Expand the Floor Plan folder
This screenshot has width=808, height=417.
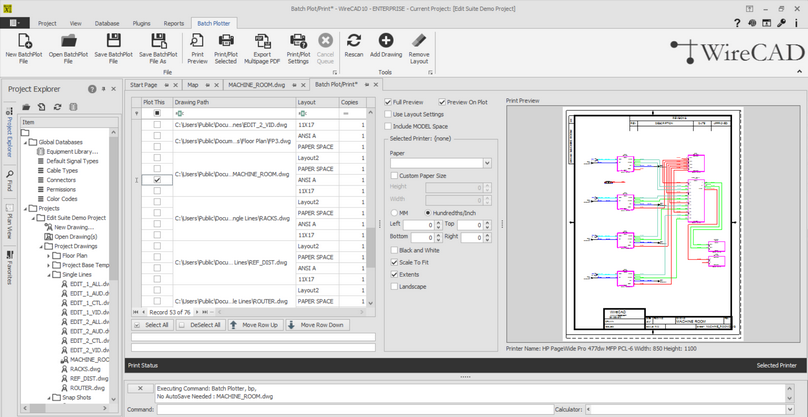49,256
